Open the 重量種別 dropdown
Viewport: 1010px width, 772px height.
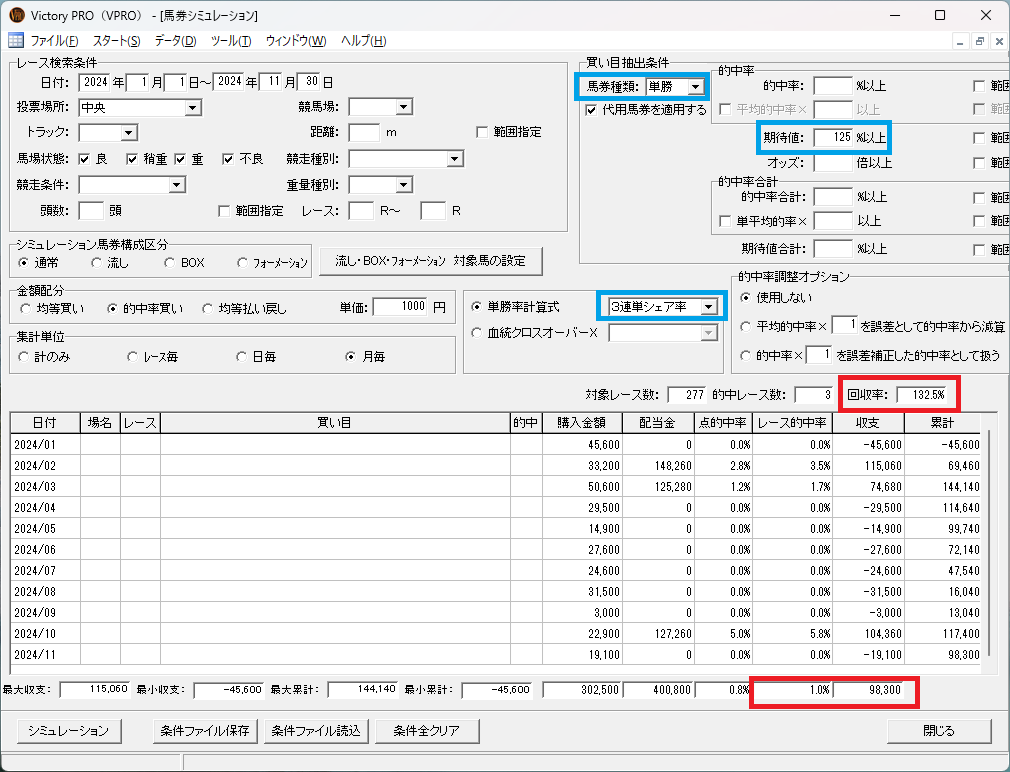(404, 185)
